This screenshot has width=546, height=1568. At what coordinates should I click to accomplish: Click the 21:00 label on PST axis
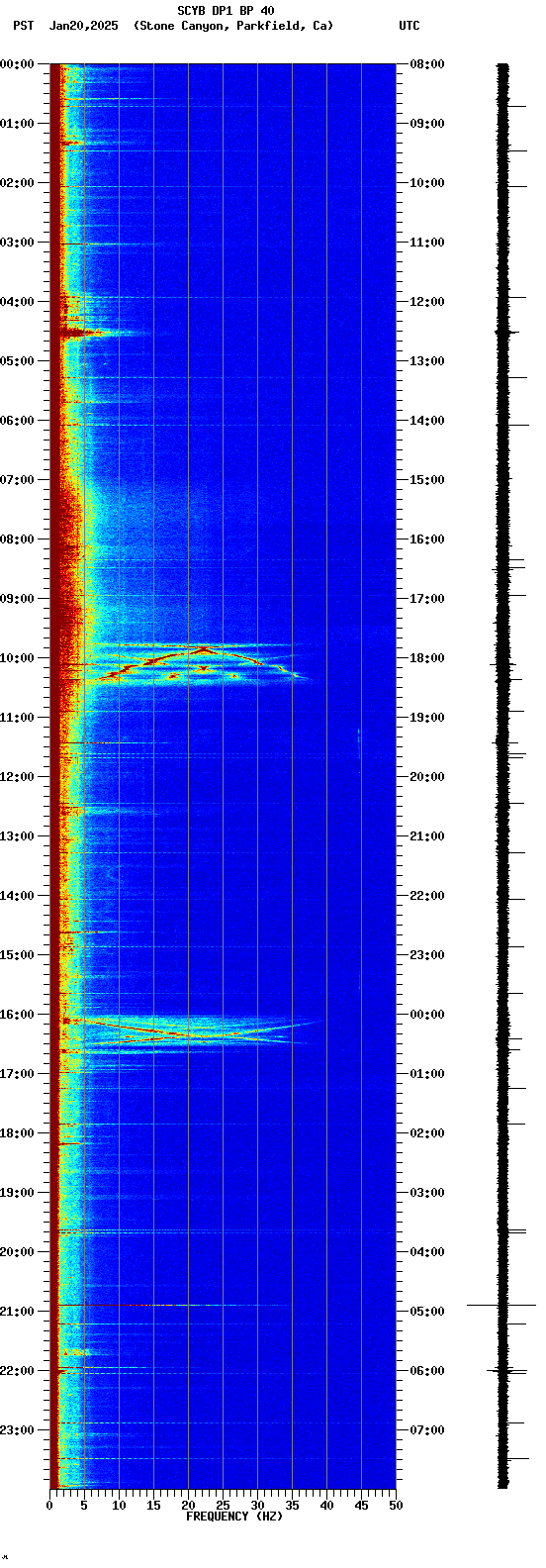pyautogui.click(x=17, y=1312)
